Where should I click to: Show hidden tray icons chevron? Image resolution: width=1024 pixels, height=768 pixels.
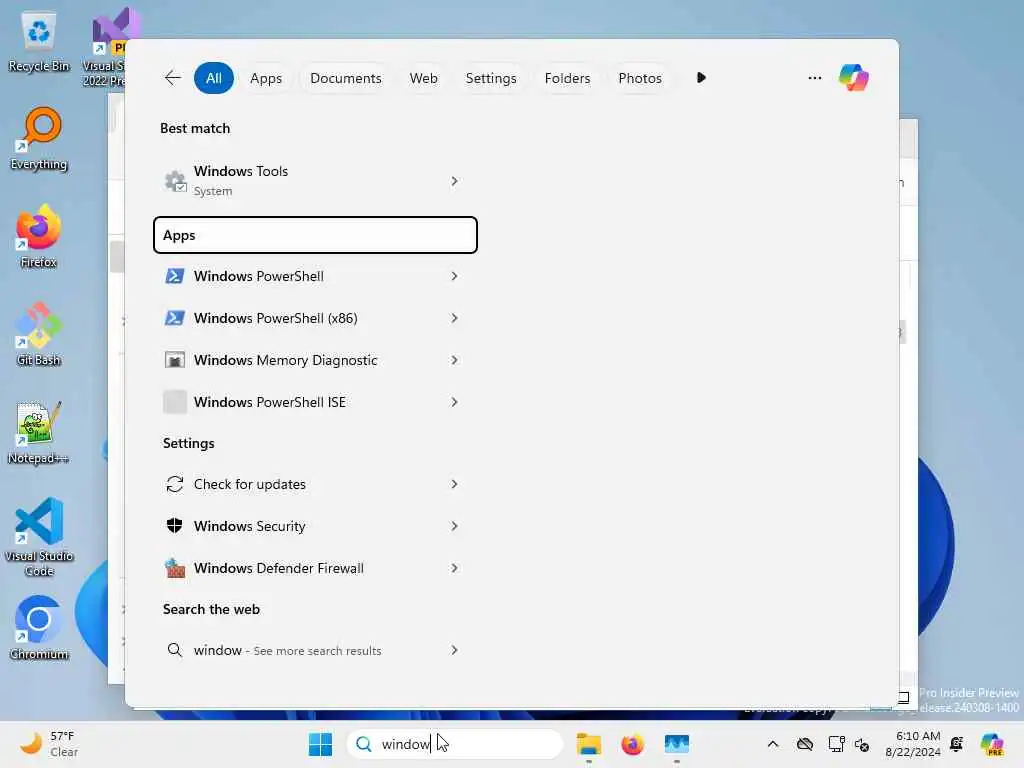coord(773,744)
